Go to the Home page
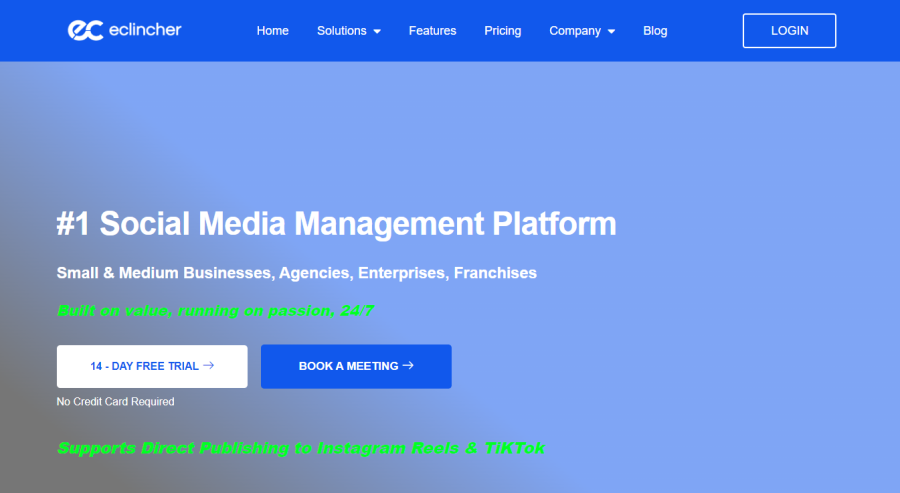The image size is (900, 493). (273, 31)
